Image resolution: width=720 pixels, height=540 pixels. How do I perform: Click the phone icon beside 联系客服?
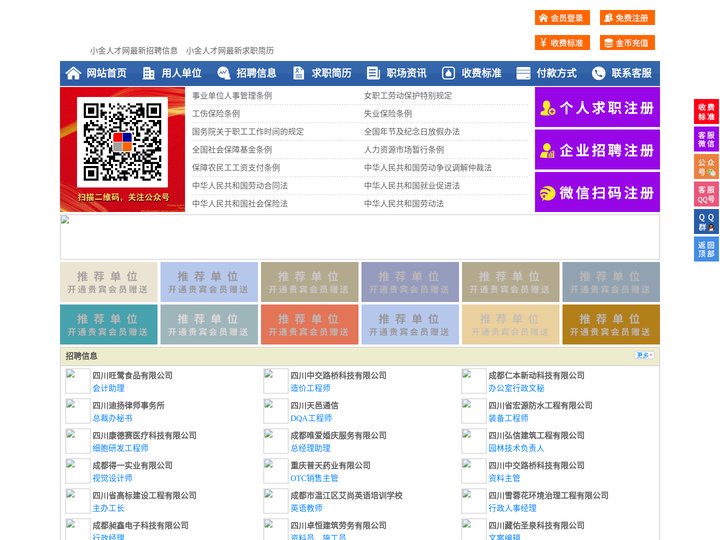click(598, 73)
